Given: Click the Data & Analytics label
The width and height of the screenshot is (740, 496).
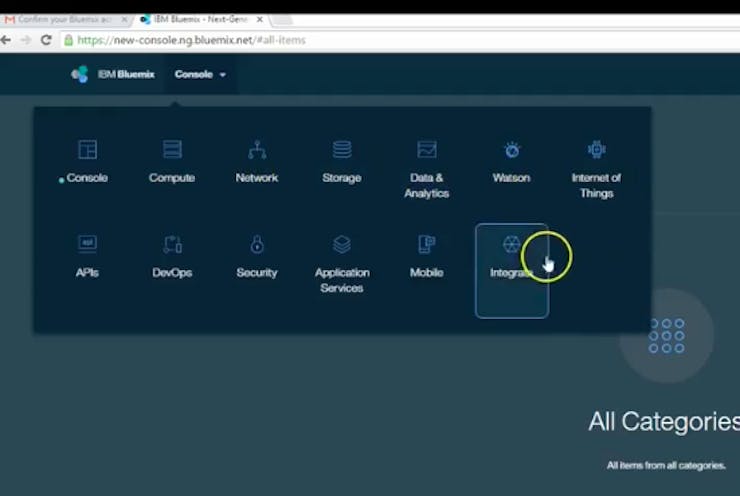Looking at the screenshot, I should (x=427, y=185).
